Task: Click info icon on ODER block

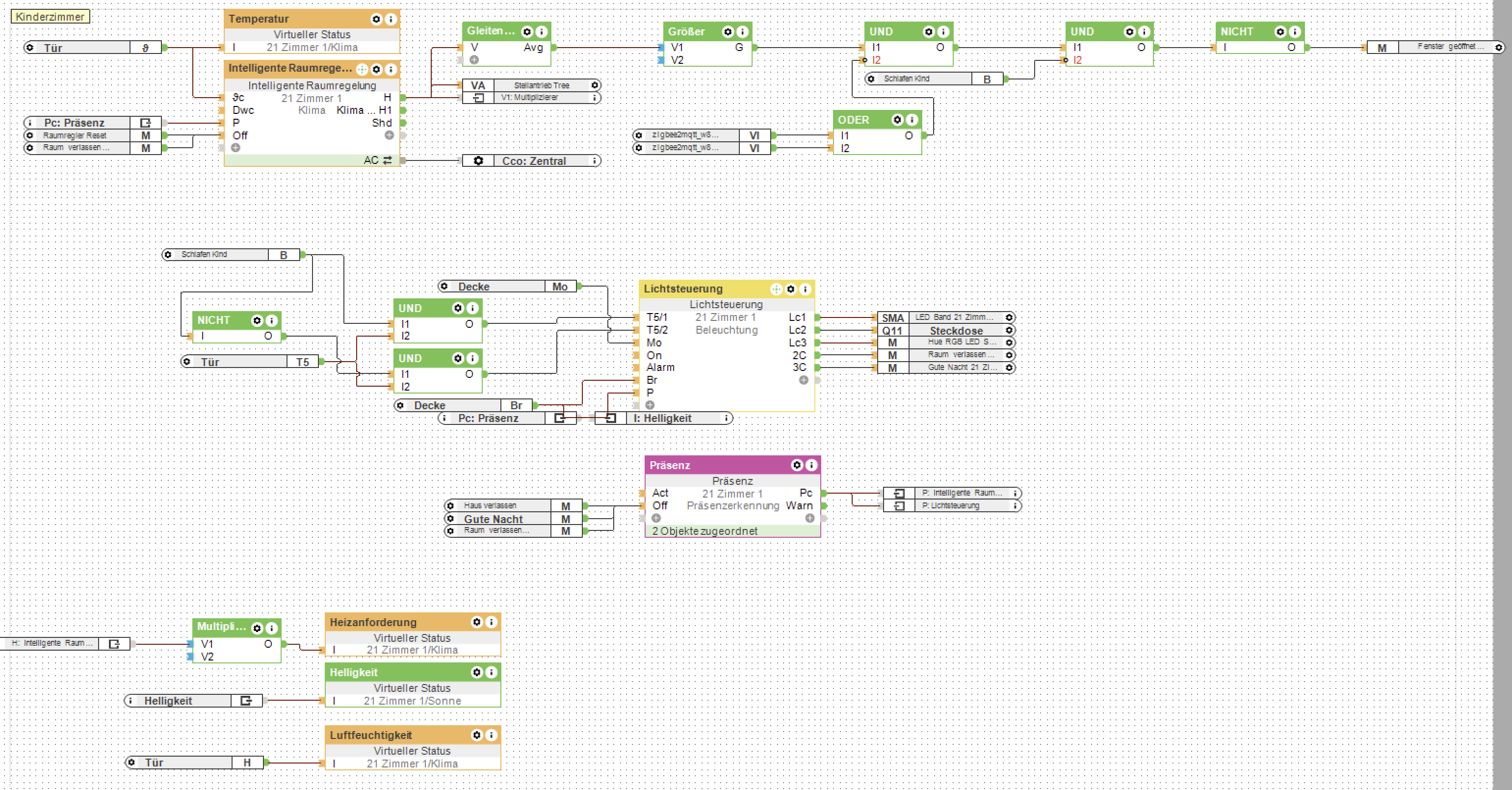Action: tap(912, 120)
